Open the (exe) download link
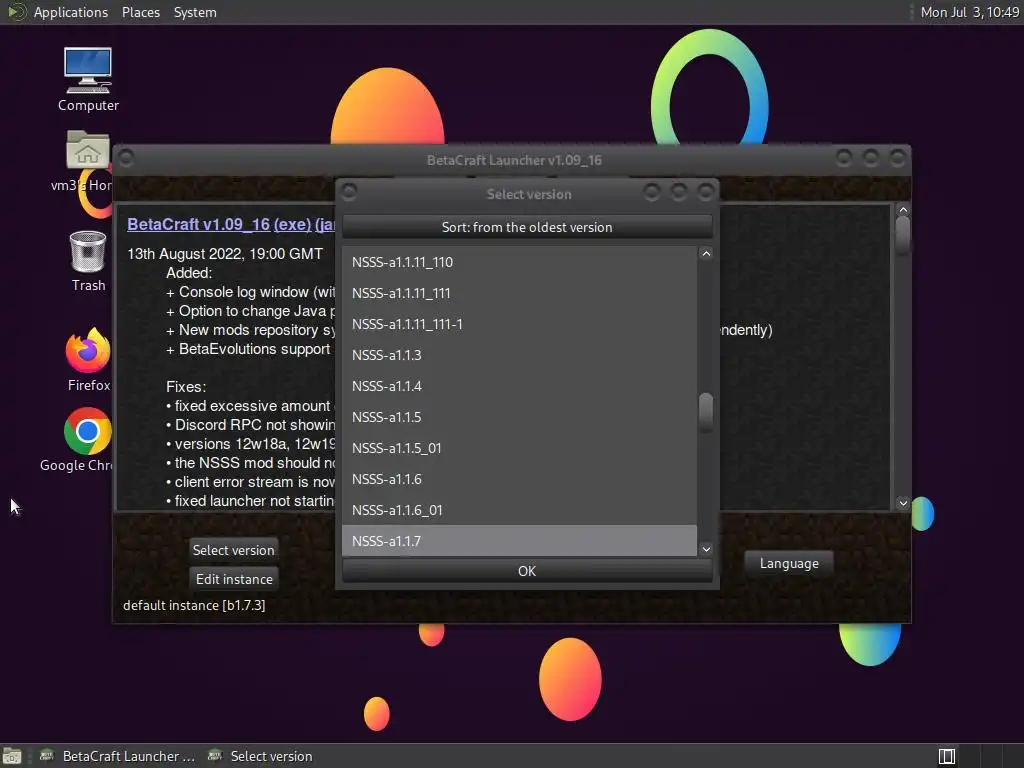Screen dimensions: 1024x768 [293, 224]
